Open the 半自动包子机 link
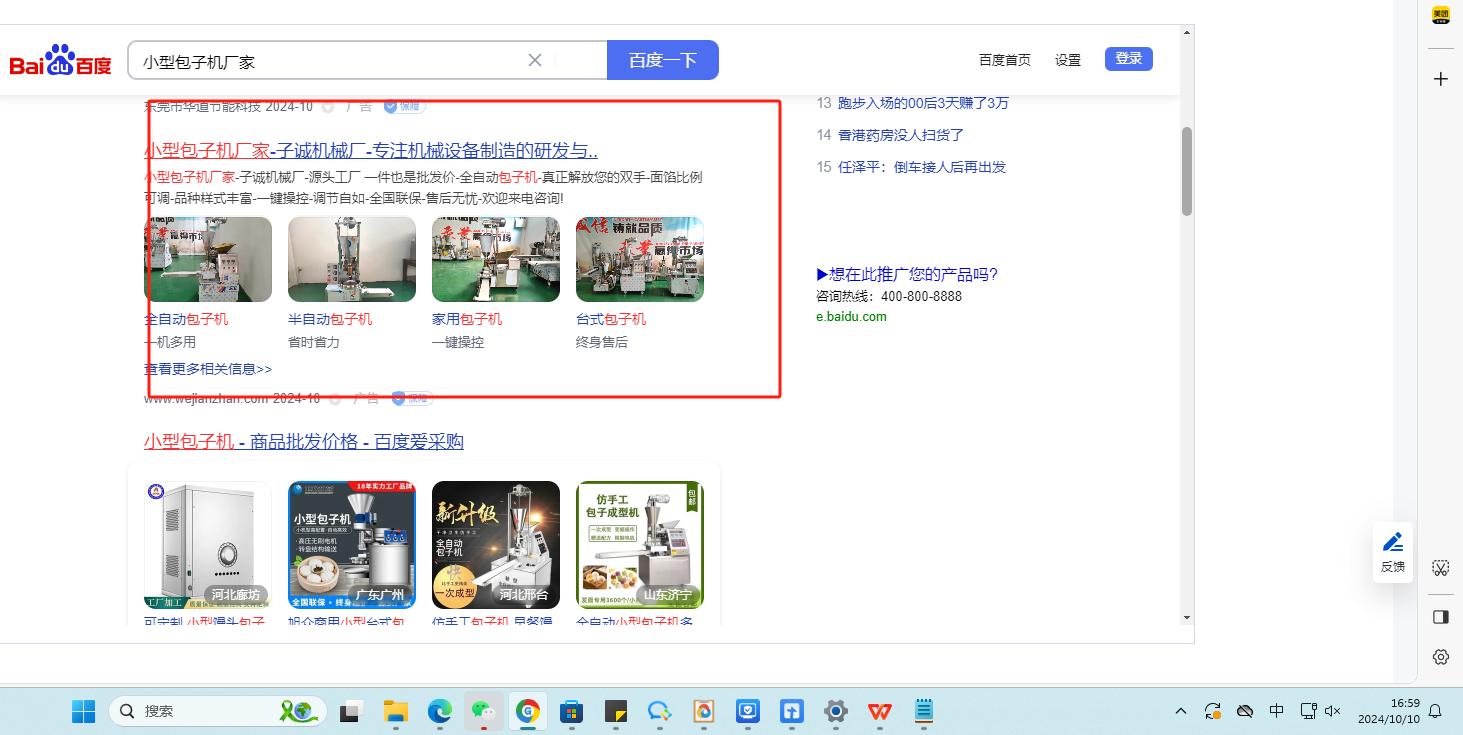 click(330, 319)
